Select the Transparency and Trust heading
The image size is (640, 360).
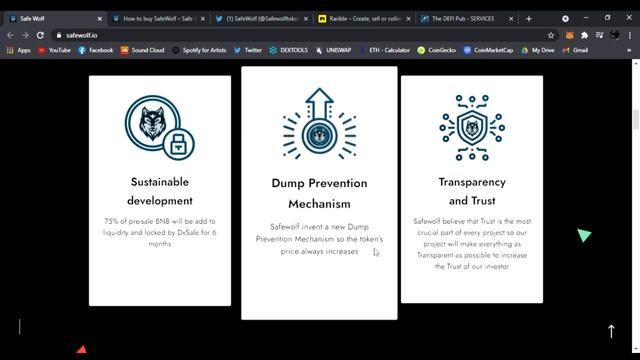tap(472, 191)
